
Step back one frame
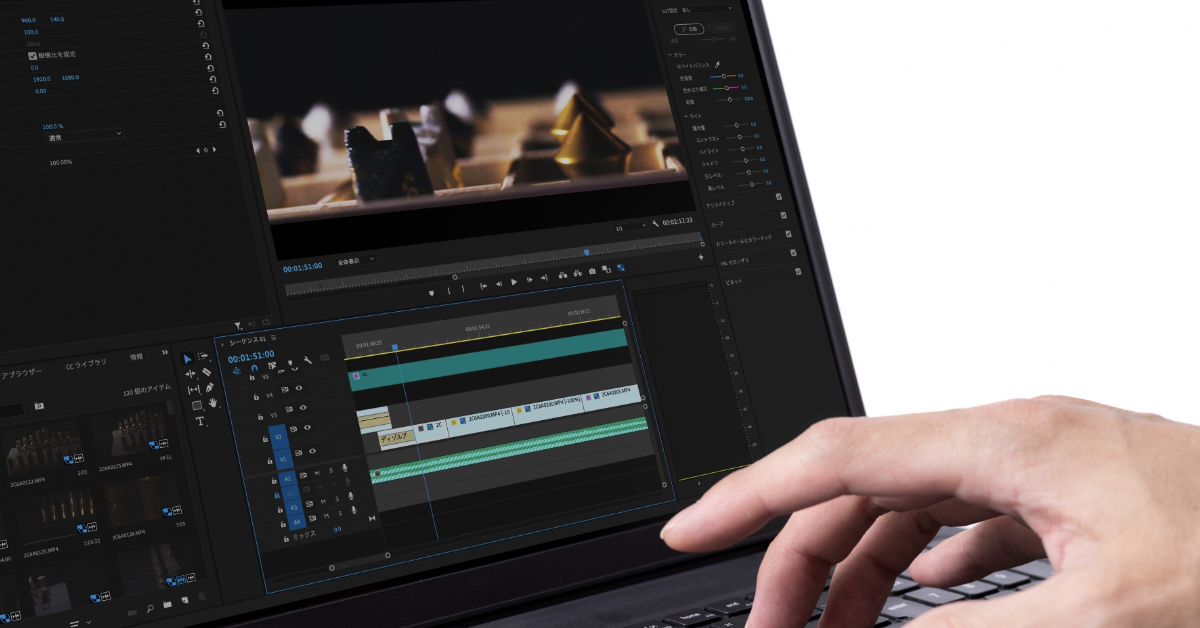[499, 284]
